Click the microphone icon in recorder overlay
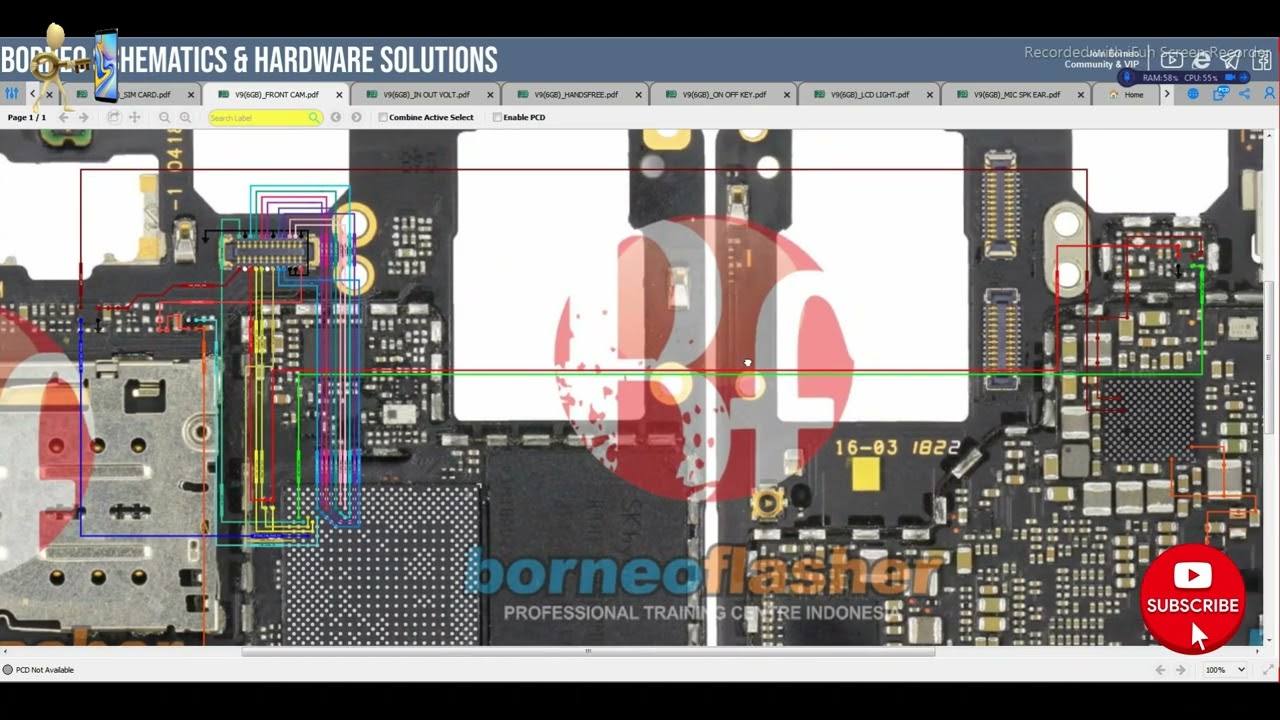 [1128, 77]
